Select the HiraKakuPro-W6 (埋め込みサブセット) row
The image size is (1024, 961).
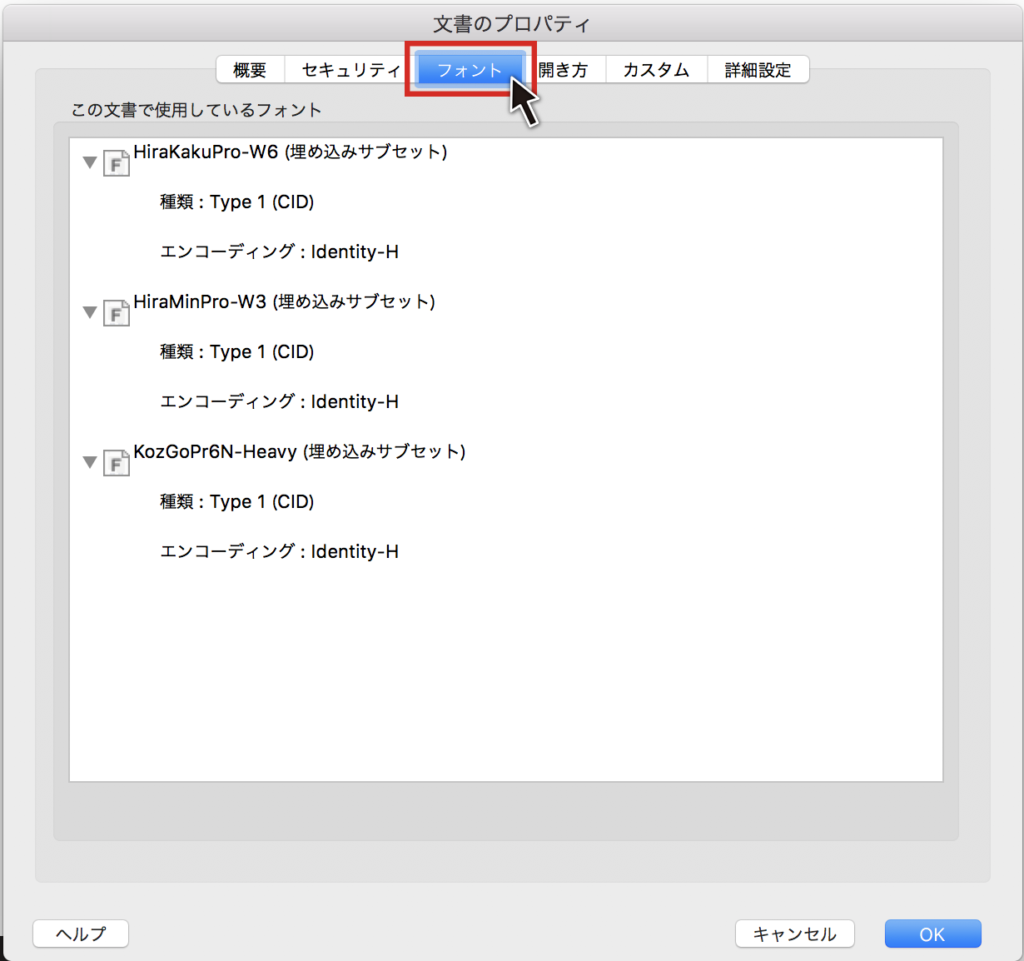[x=290, y=152]
